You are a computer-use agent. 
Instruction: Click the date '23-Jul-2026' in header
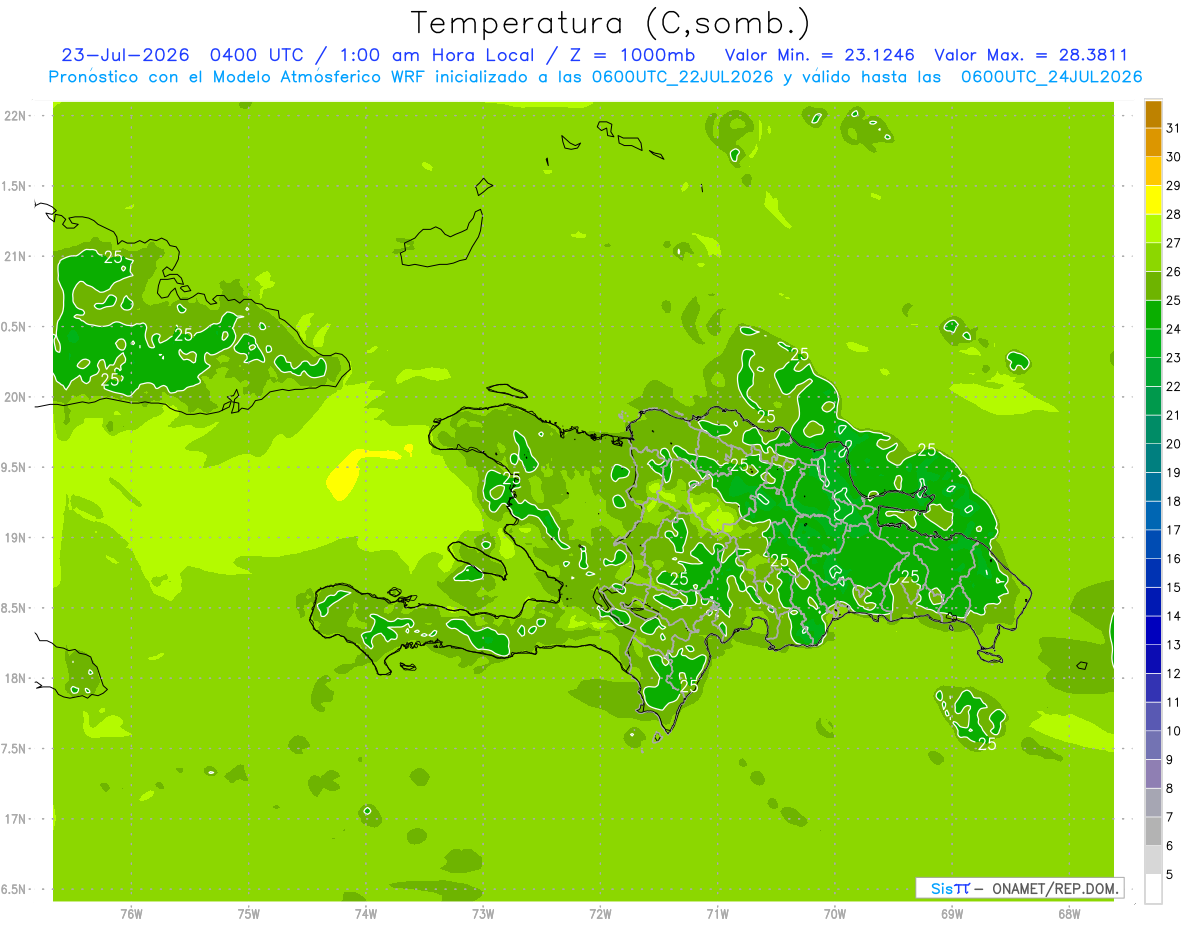(x=125, y=55)
